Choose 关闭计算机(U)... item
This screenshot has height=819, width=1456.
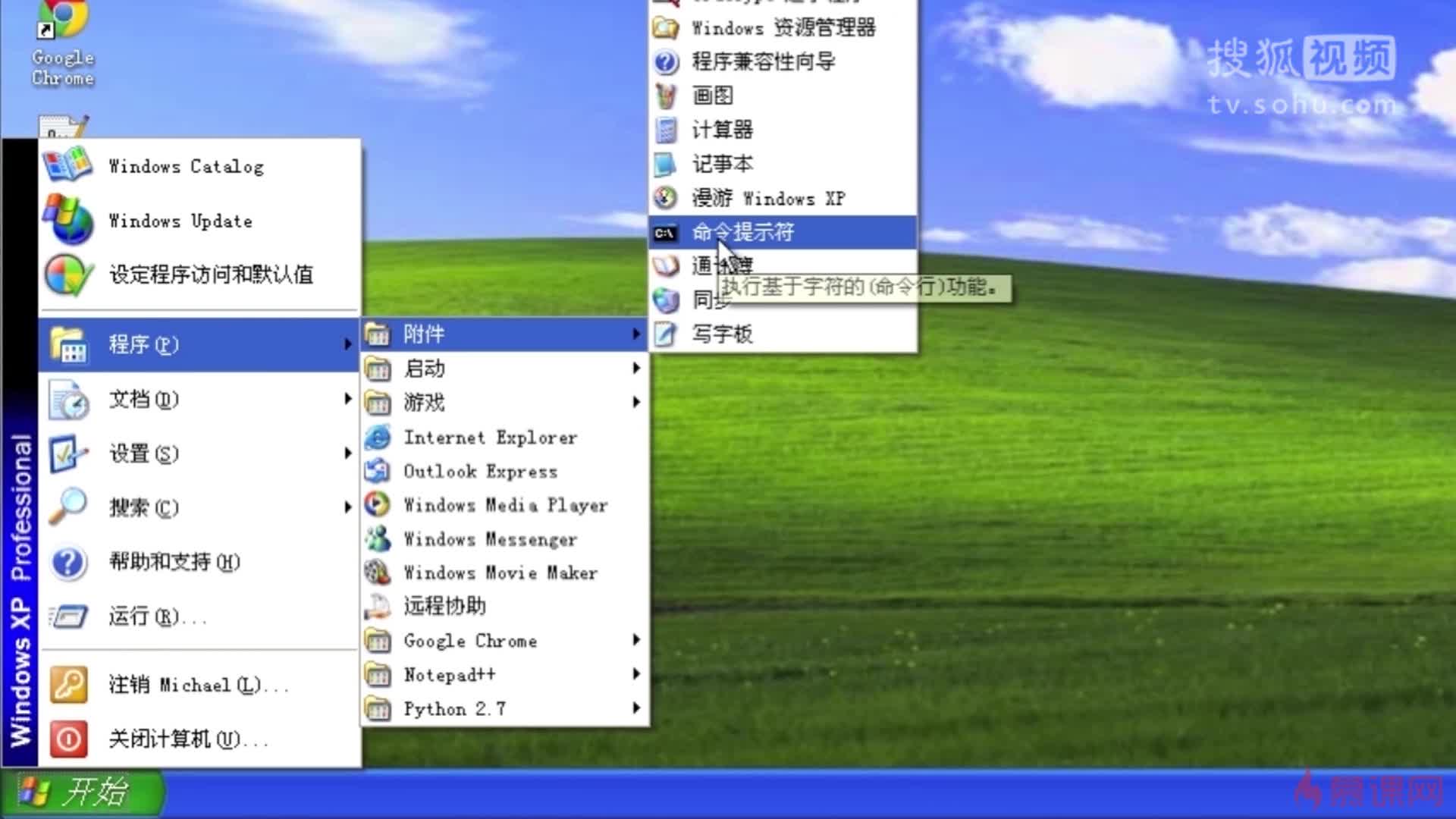tap(200, 739)
